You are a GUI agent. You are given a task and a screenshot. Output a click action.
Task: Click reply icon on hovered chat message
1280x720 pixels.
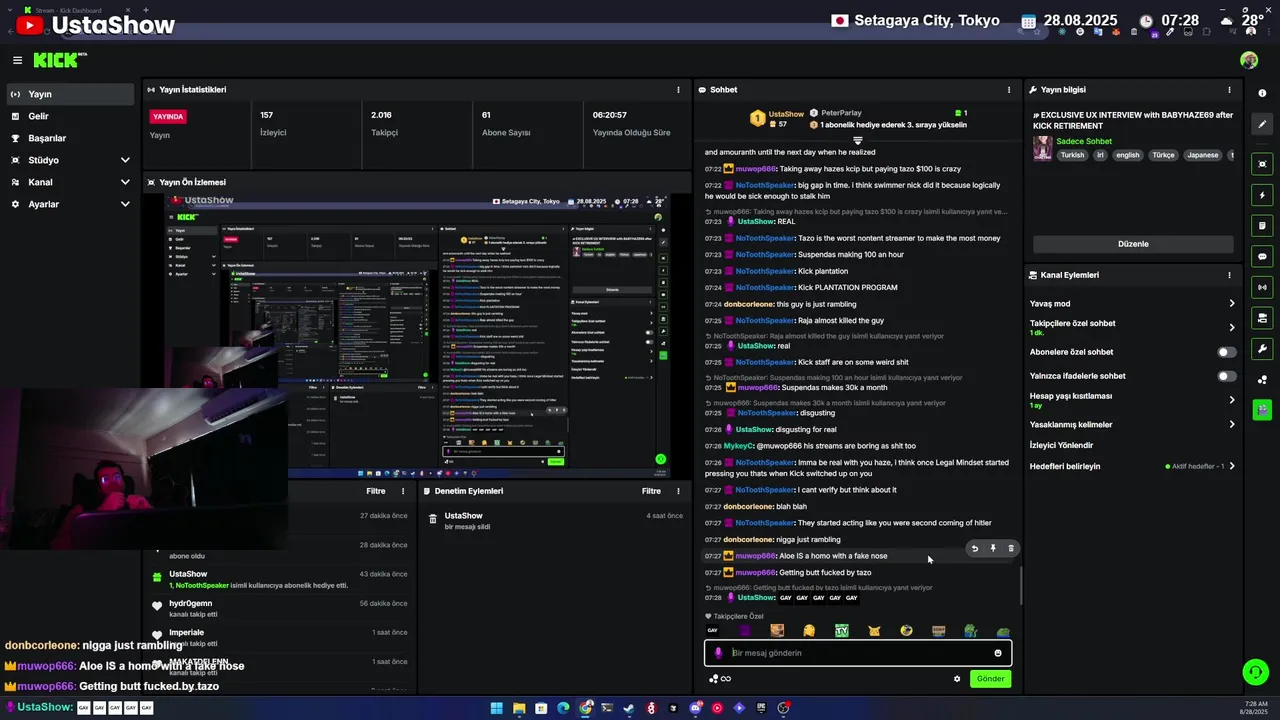point(975,548)
